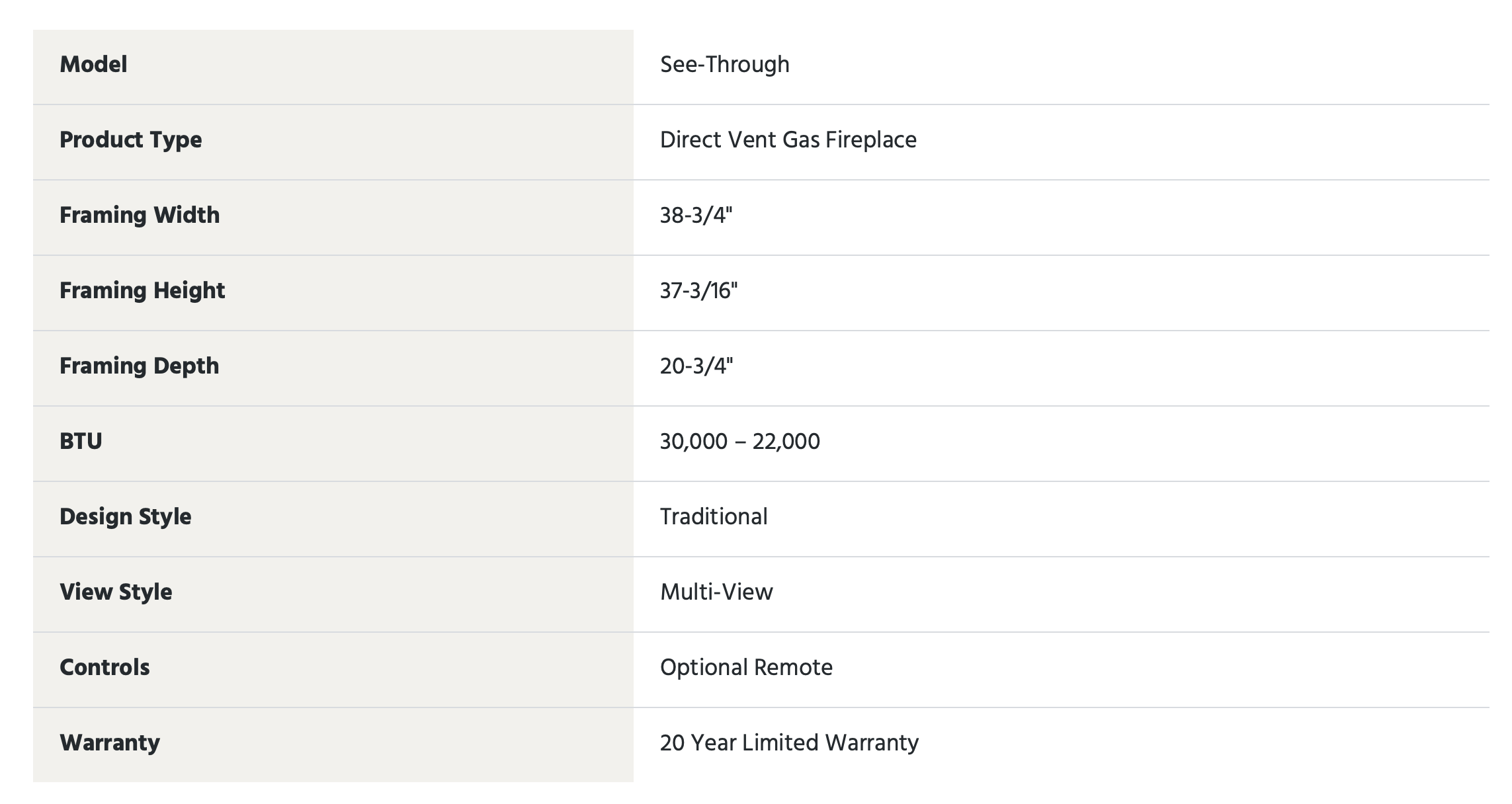
Task: Select the 20-3/4" depth value
Action: click(697, 366)
